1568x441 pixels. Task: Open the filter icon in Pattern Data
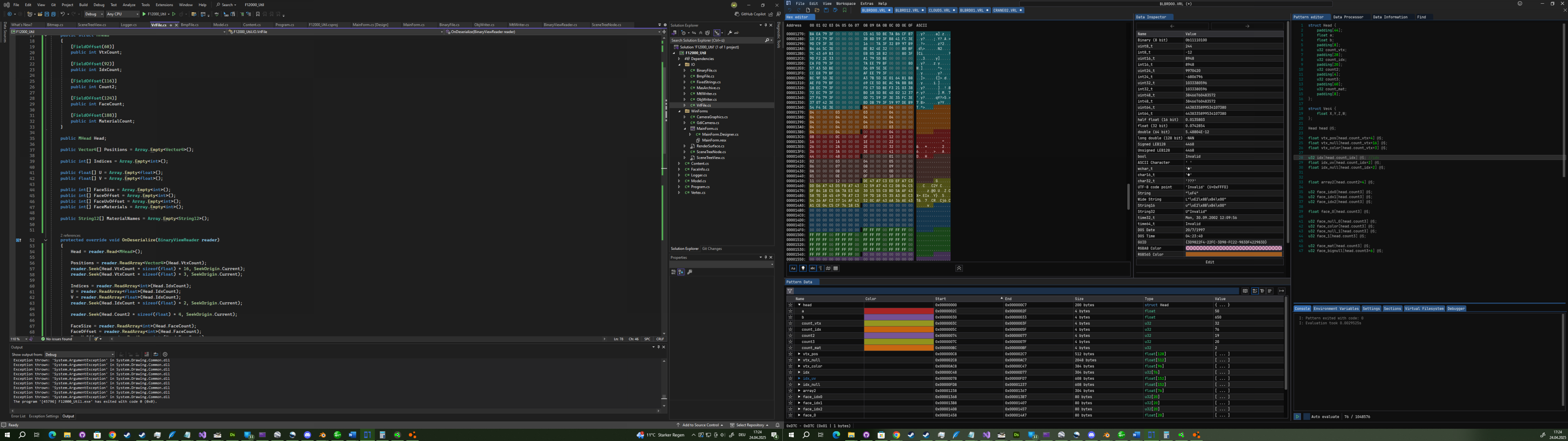[x=790, y=291]
